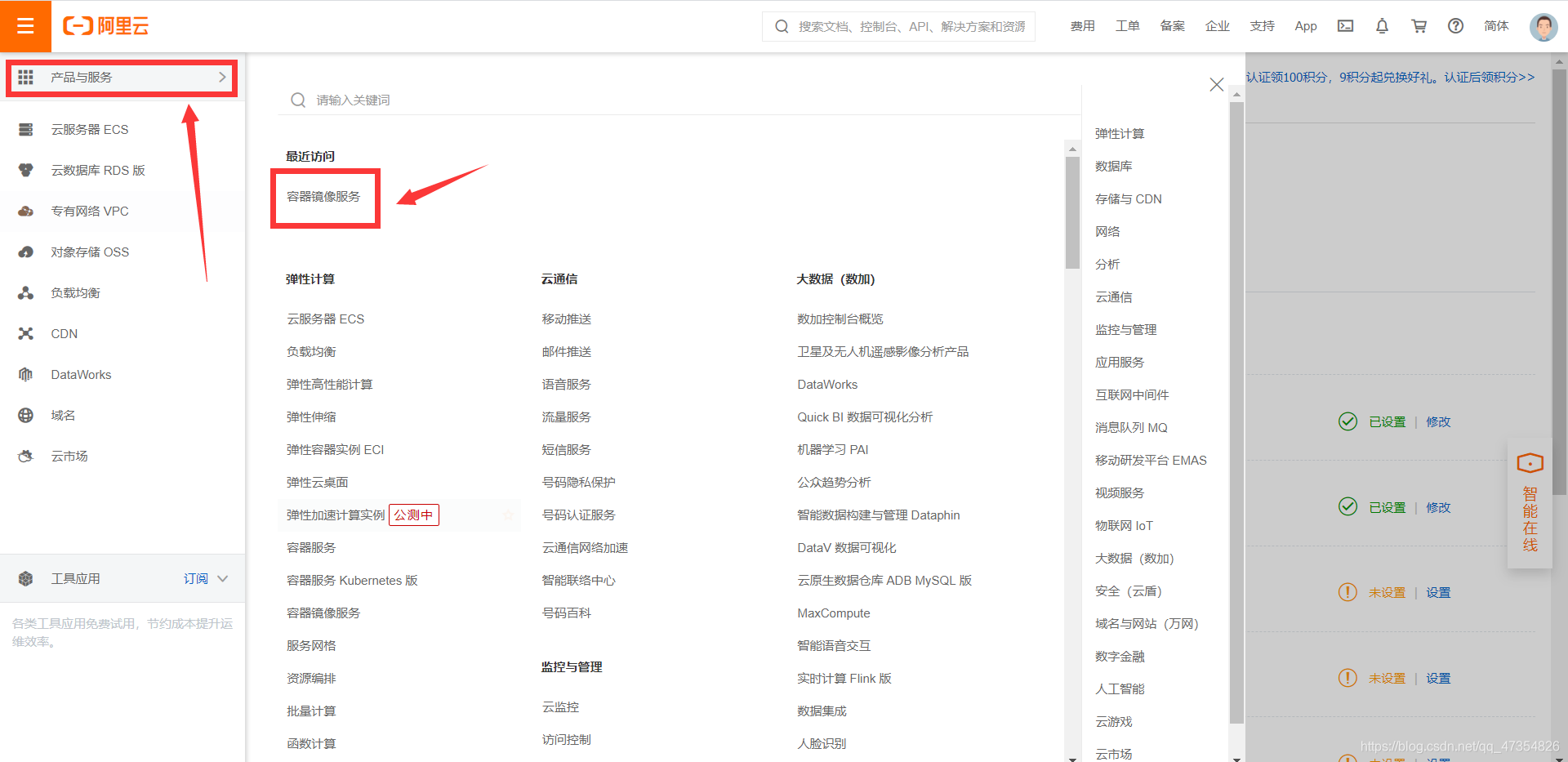Click the DataWorks icon in sidebar

[x=26, y=374]
